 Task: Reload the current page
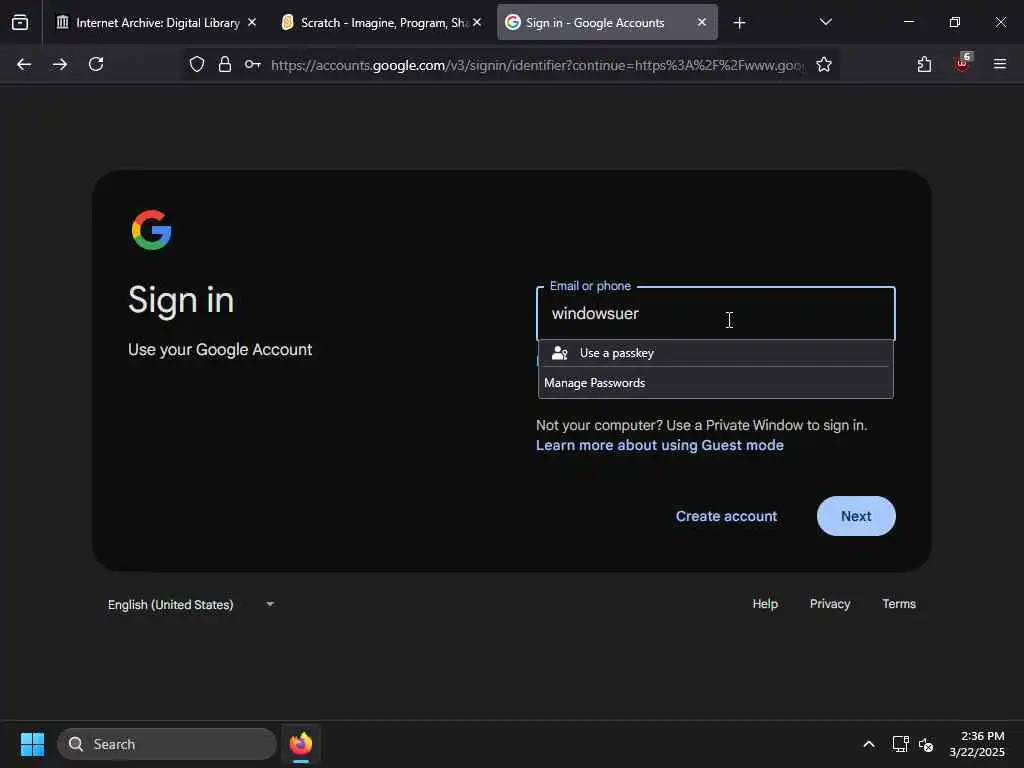point(96,64)
